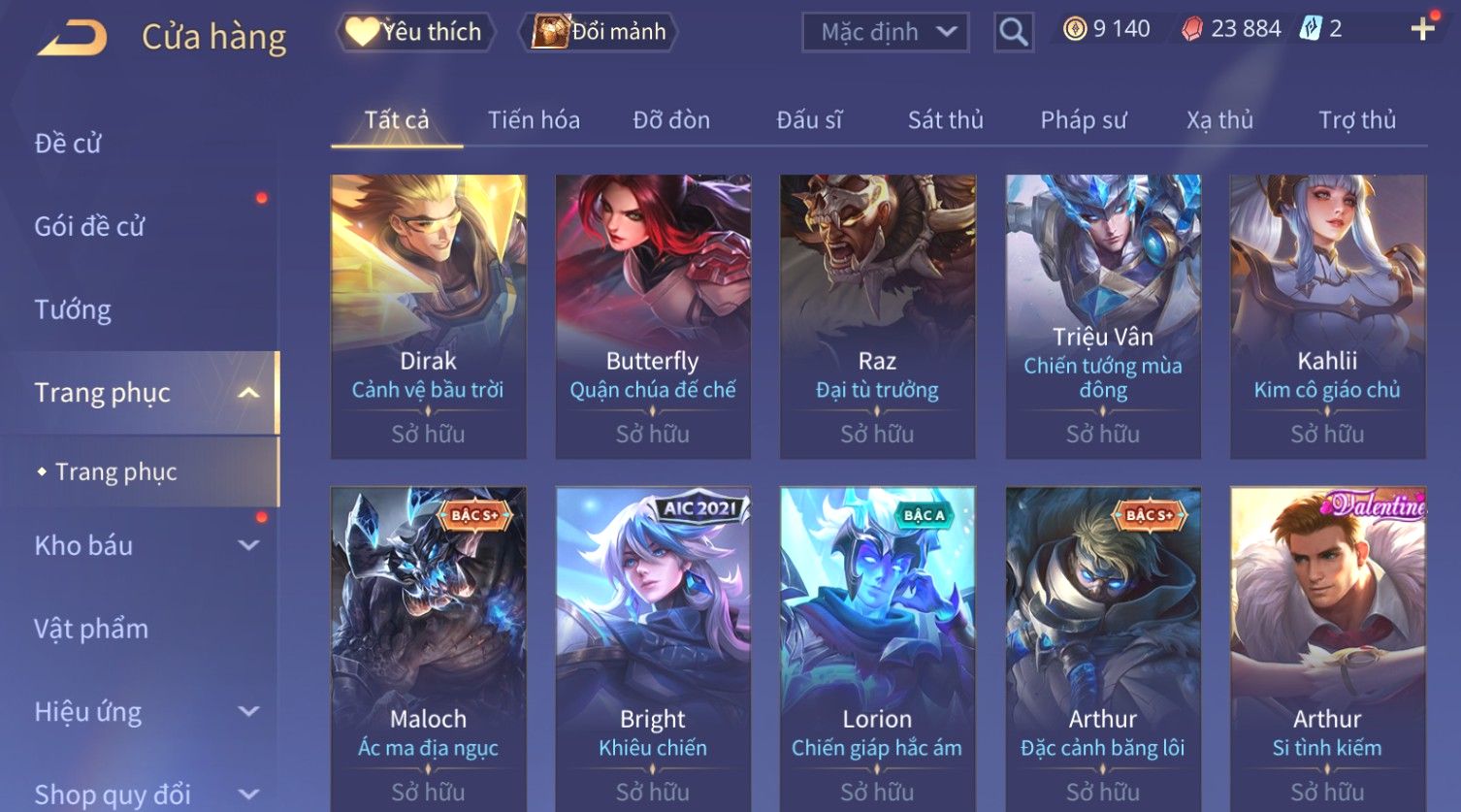
Task: Open Arthur Sĩ tình kiếm Valentine skin
Action: coord(1328,649)
